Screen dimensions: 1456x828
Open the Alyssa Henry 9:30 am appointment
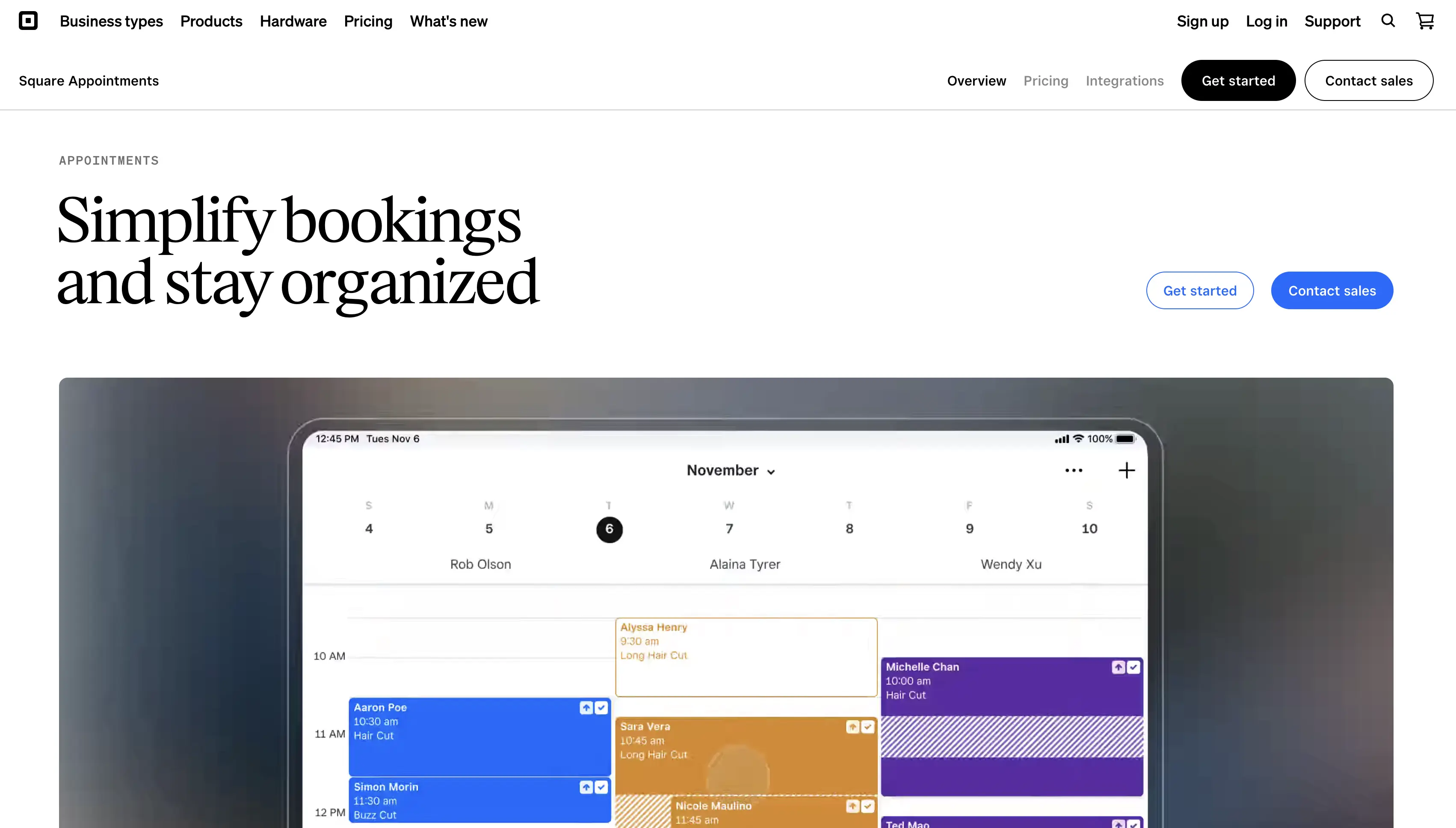tap(746, 657)
